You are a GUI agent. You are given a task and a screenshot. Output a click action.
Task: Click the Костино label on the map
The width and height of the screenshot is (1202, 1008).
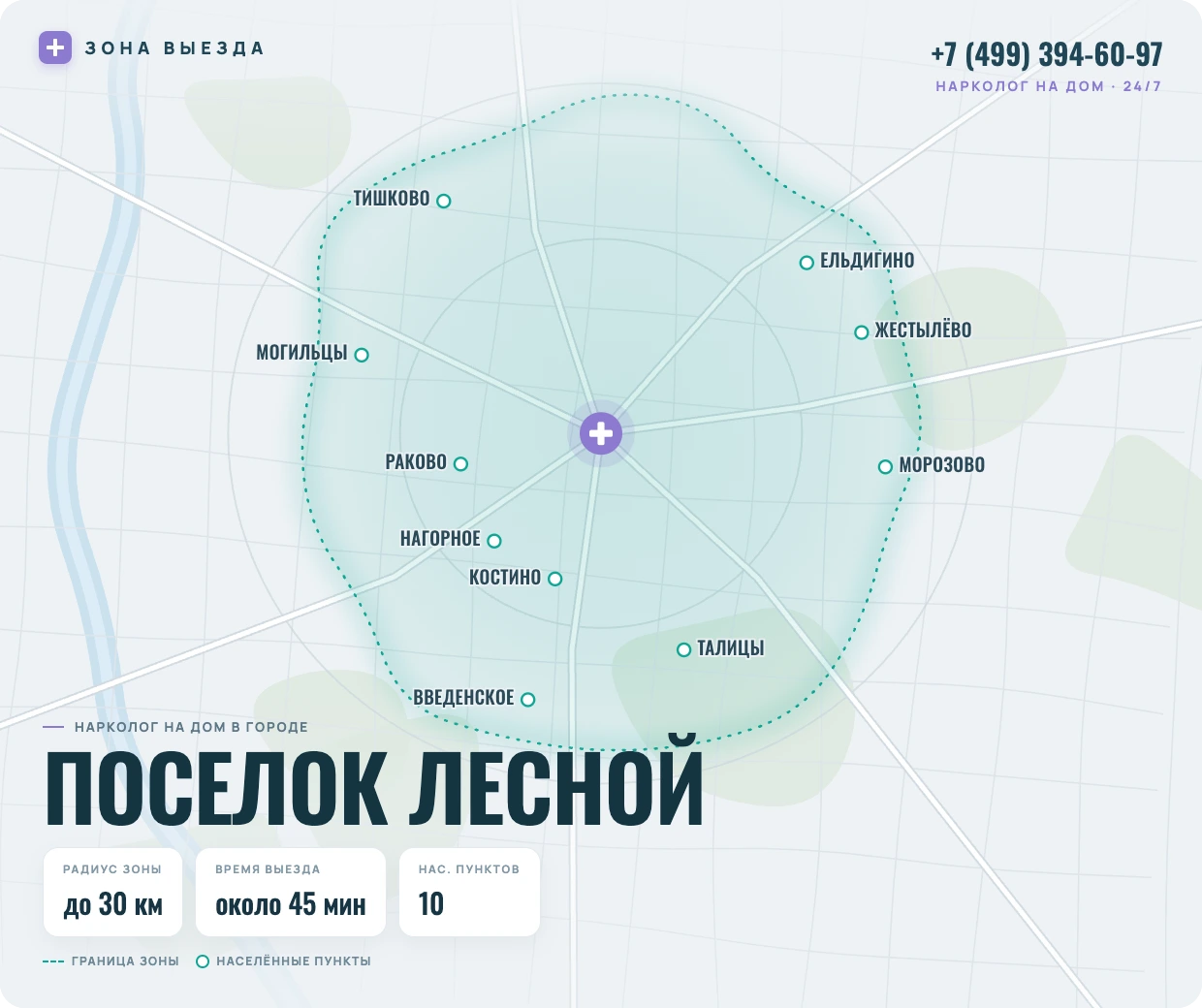505,578
